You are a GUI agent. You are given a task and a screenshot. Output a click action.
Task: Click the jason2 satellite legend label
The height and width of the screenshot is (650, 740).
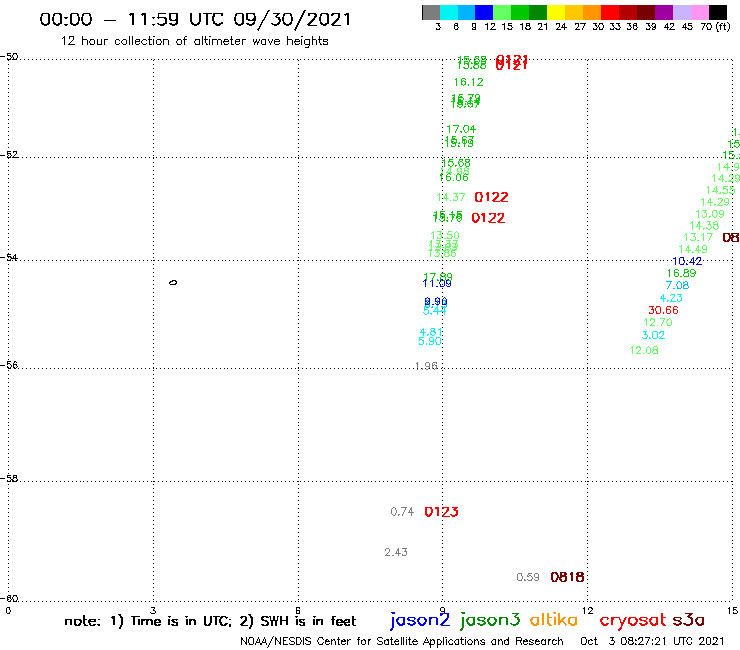point(420,621)
